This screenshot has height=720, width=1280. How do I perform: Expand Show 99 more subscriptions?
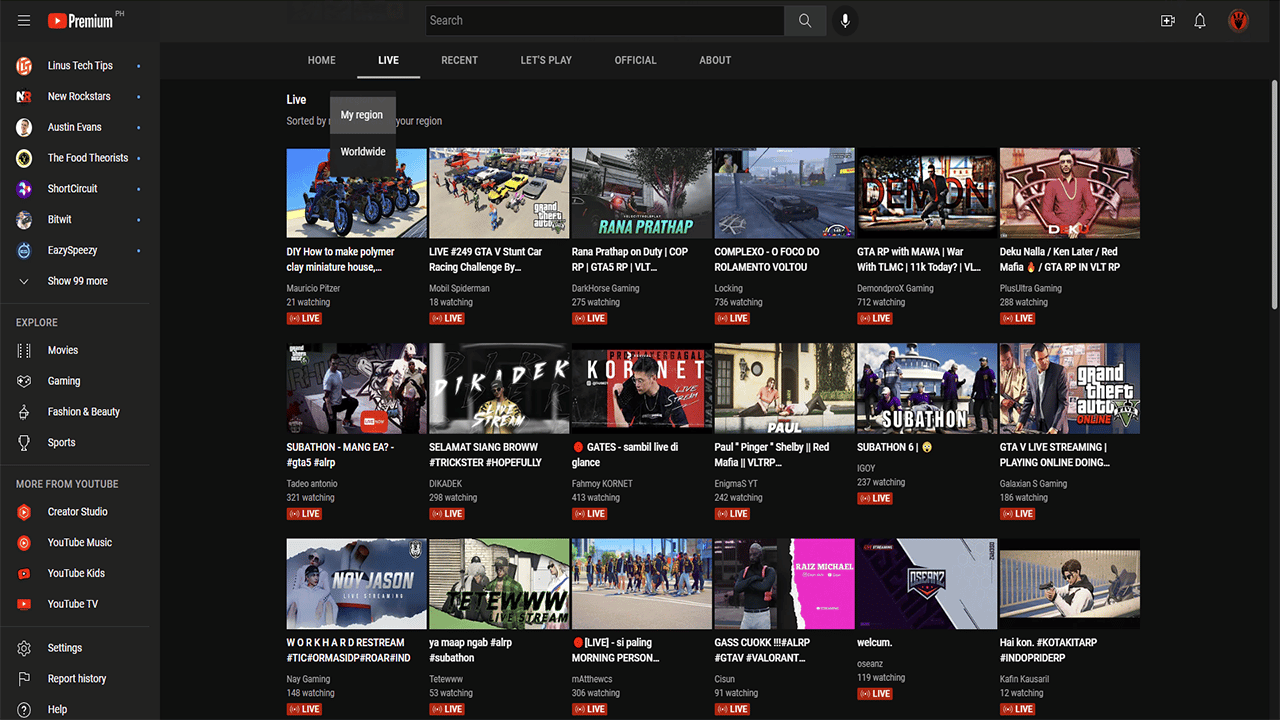[78, 282]
